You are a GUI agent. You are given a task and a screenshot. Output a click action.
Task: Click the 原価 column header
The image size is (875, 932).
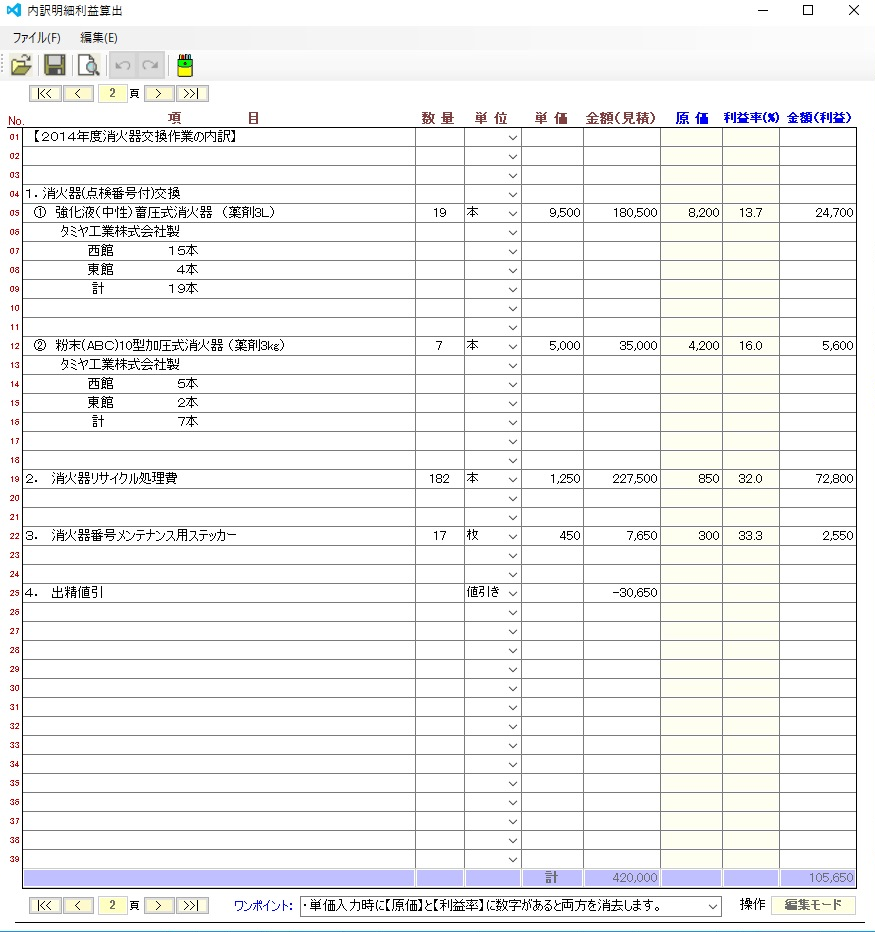[692, 118]
